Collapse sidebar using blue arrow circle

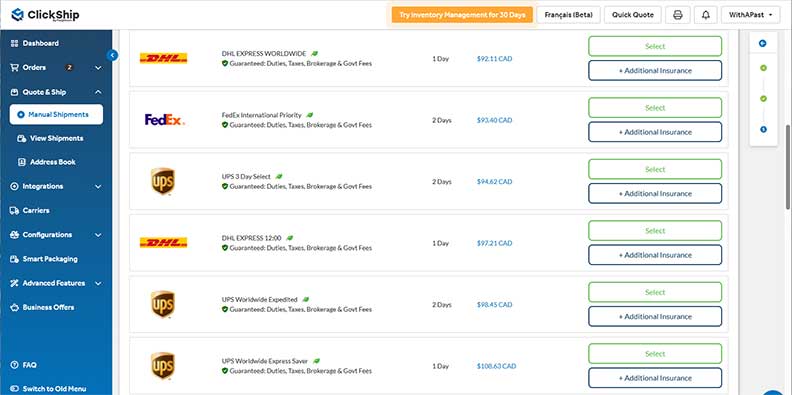coord(113,55)
